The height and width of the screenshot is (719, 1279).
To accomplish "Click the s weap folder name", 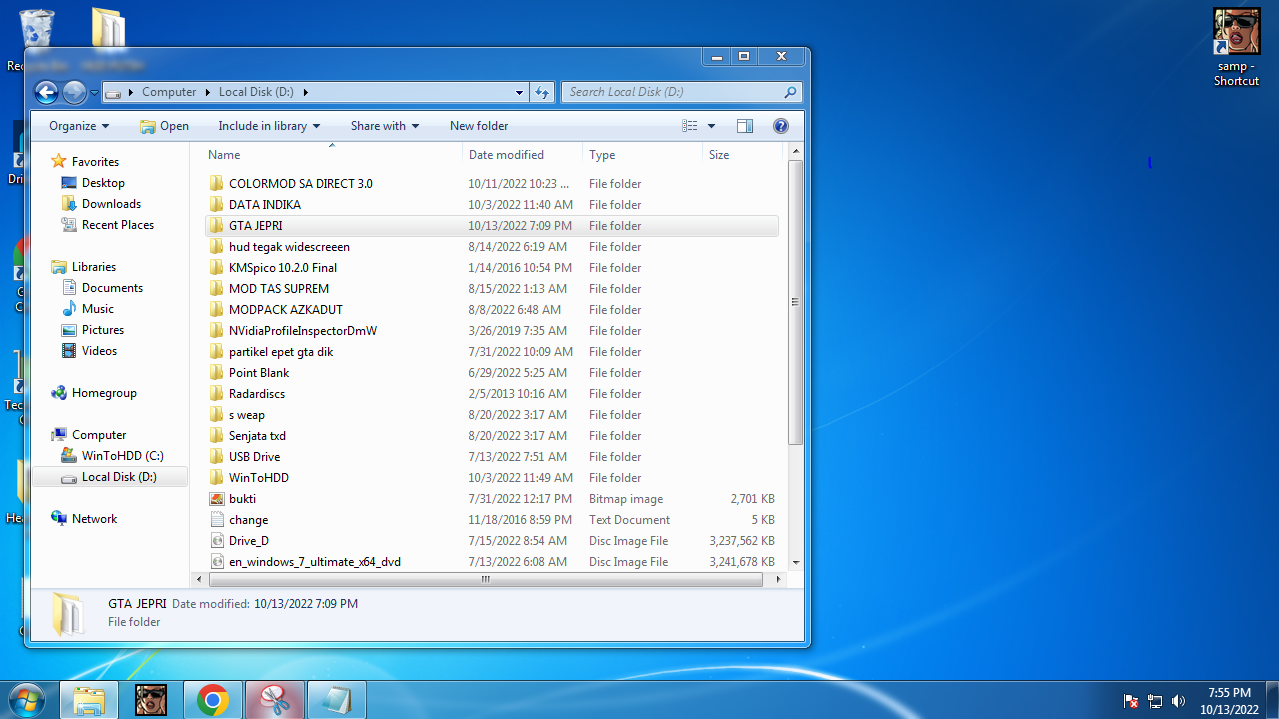I will point(247,415).
